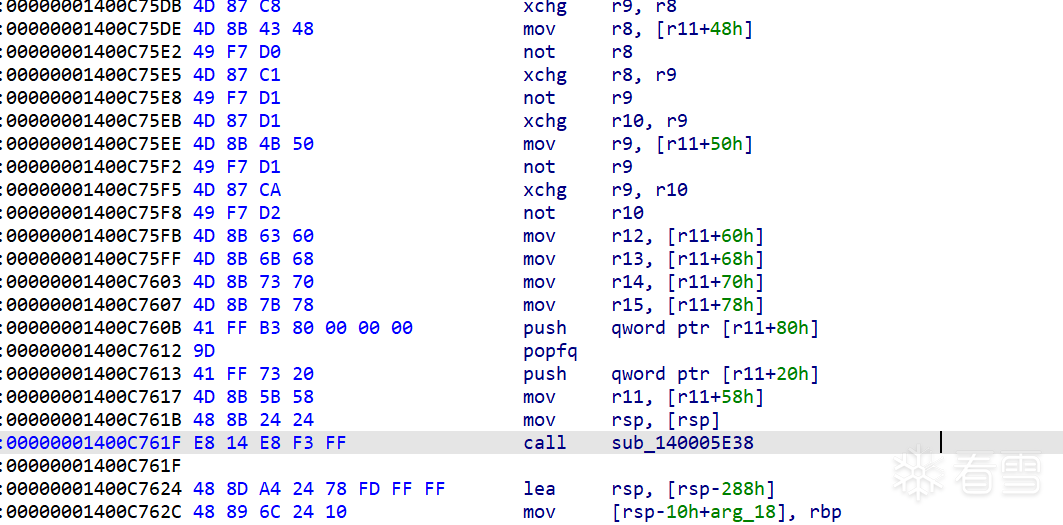Screen dimensions: 1063x525
Task: Click opcode bytes 4D 8B 4B 50
Action: coord(253,144)
